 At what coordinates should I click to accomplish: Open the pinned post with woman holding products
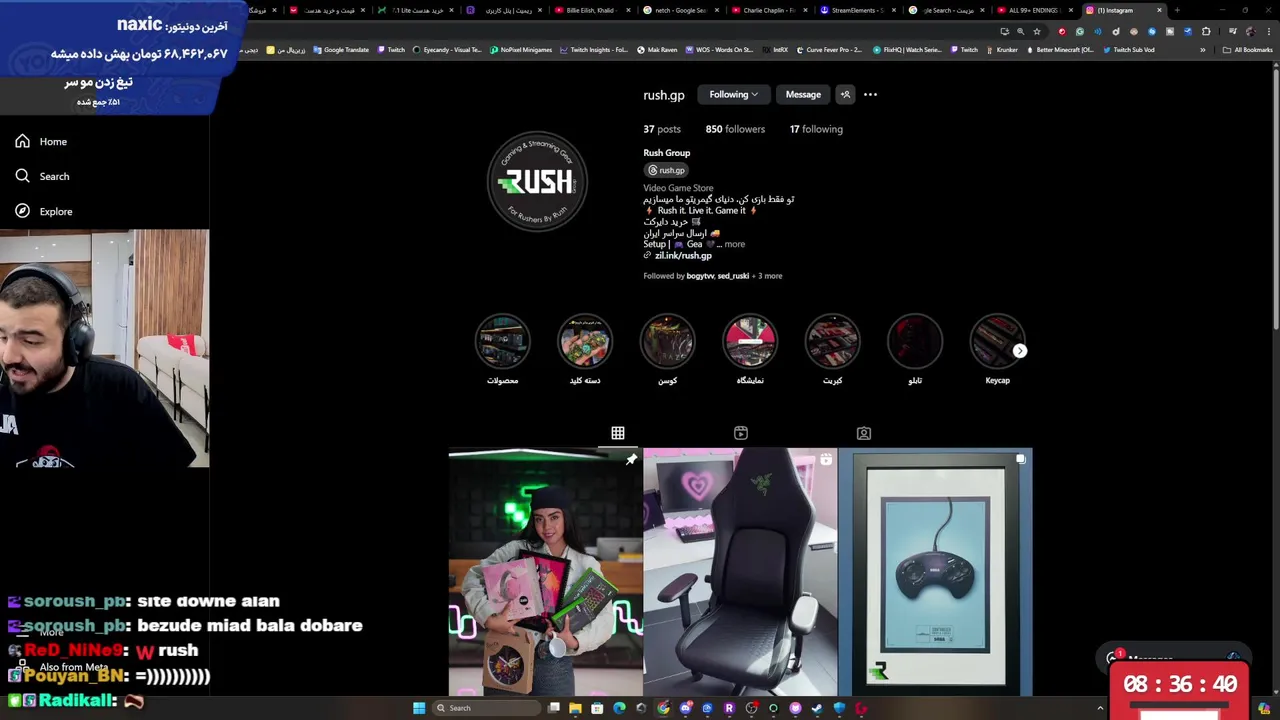(545, 572)
